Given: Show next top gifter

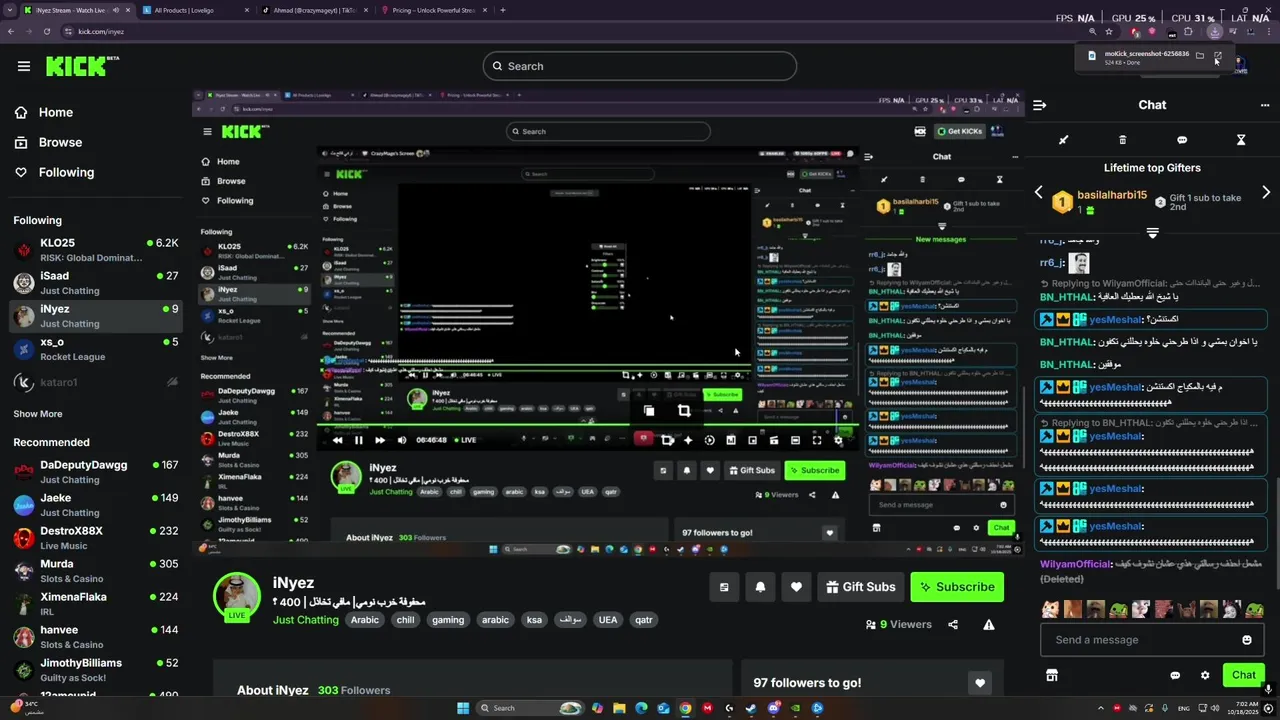Looking at the screenshot, I should (x=1266, y=192).
